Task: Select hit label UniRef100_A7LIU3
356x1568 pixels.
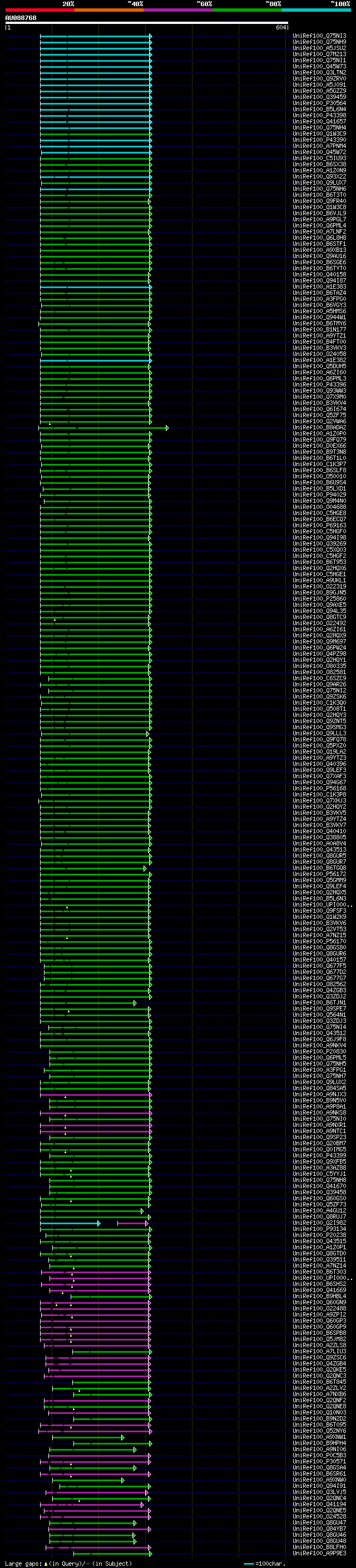Action: point(319,1351)
